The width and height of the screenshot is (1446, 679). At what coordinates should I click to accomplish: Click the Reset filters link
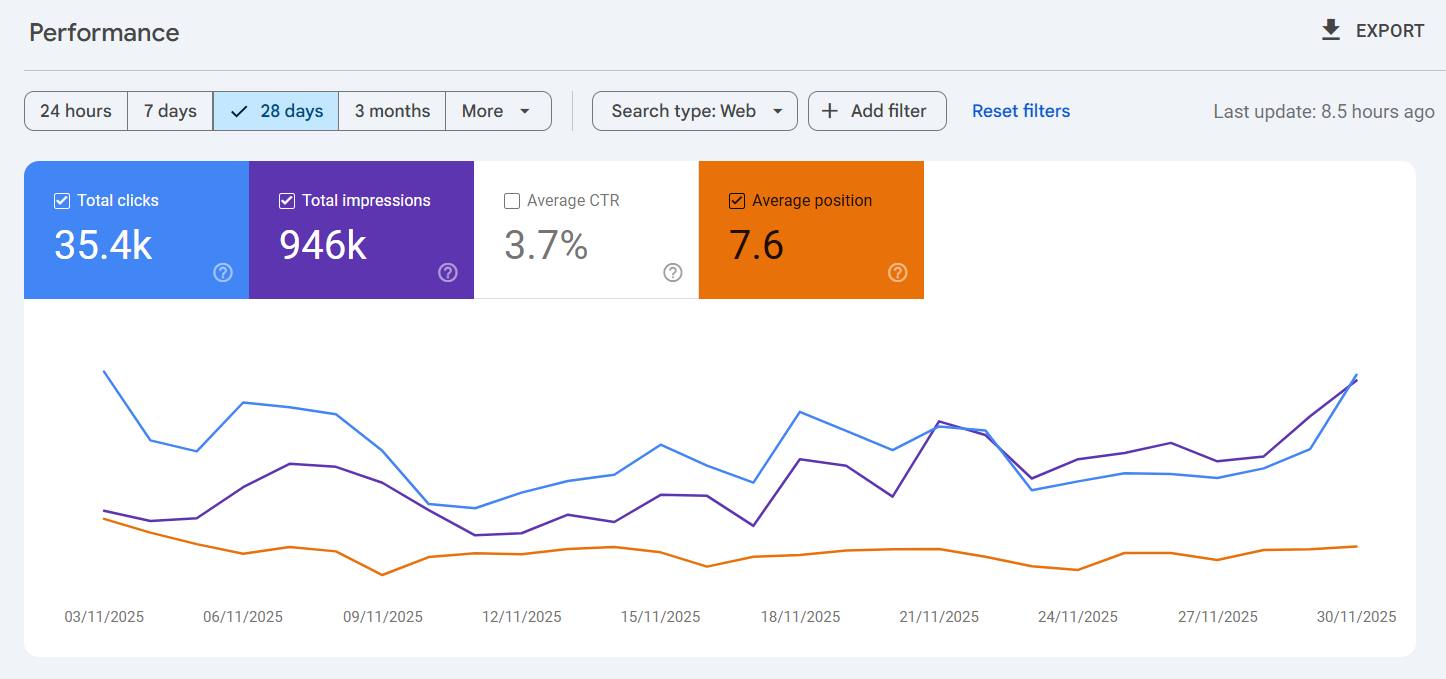pos(1021,111)
